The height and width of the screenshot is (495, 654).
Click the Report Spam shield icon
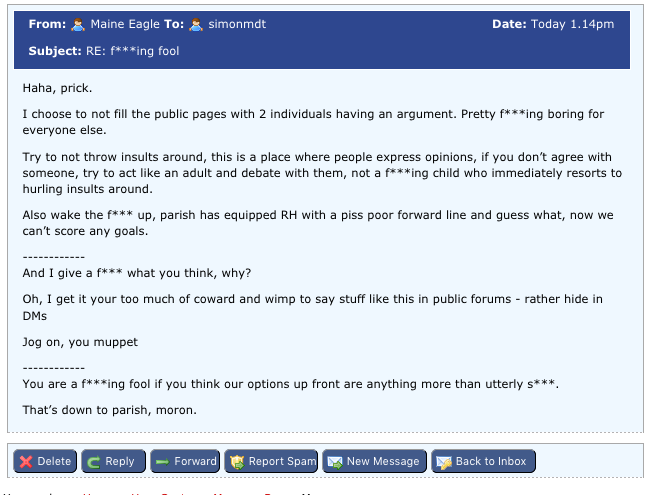(237, 461)
